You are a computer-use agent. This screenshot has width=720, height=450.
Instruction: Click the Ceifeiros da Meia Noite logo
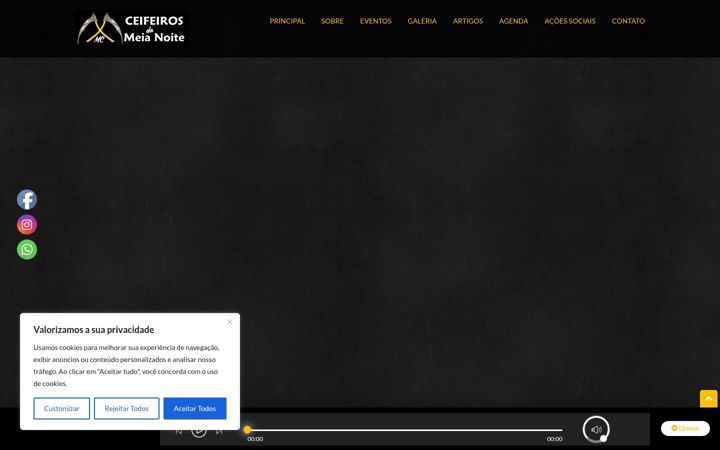(x=131, y=28)
